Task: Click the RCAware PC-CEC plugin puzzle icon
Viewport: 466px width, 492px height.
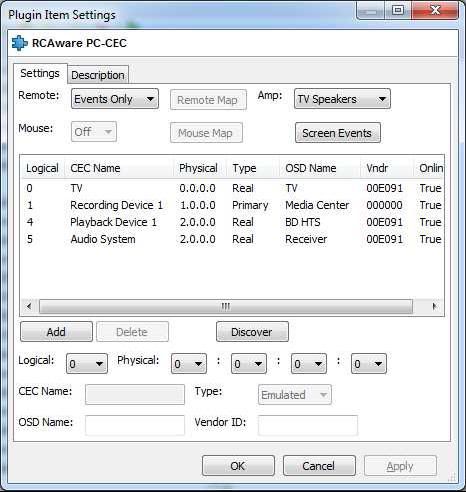Action: pos(19,43)
